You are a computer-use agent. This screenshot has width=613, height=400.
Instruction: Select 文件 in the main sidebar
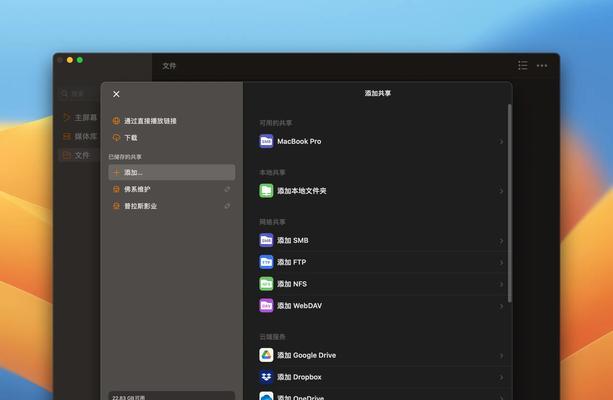pos(79,155)
